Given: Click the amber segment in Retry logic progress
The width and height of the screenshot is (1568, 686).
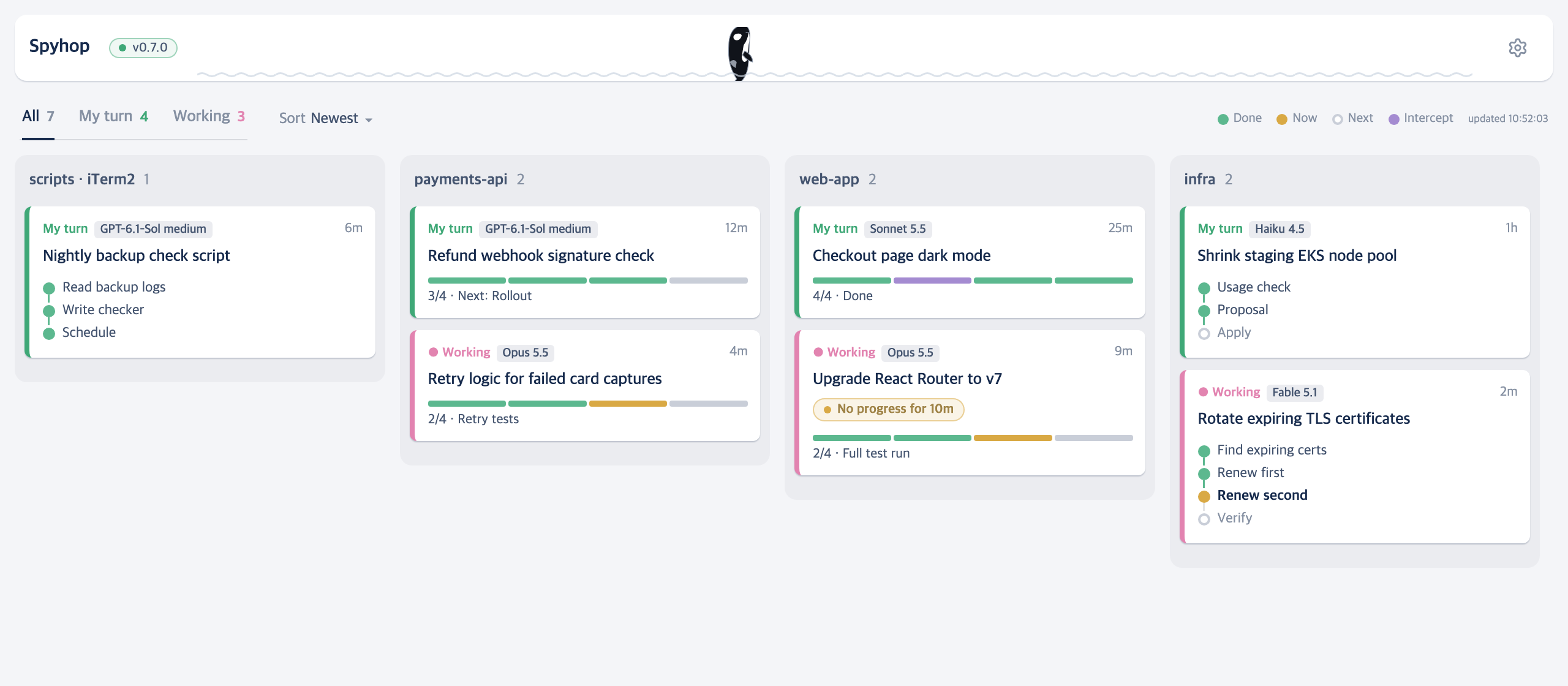Looking at the screenshot, I should (x=628, y=404).
